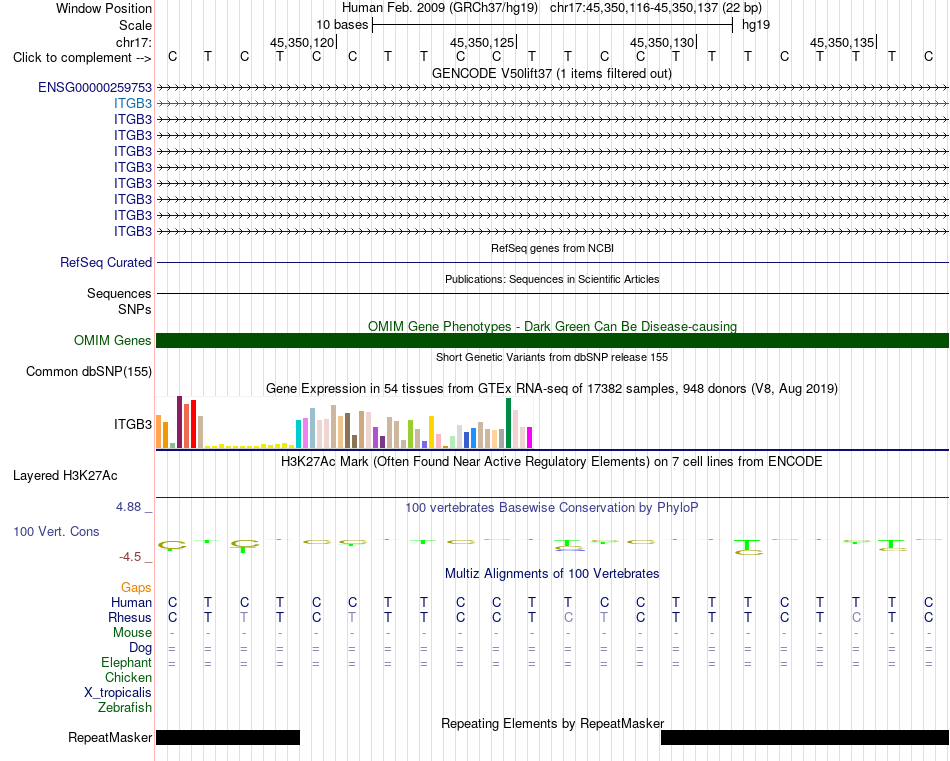Click the ENSG00000259753 gene label
This screenshot has height=761, width=950.
tap(95, 88)
